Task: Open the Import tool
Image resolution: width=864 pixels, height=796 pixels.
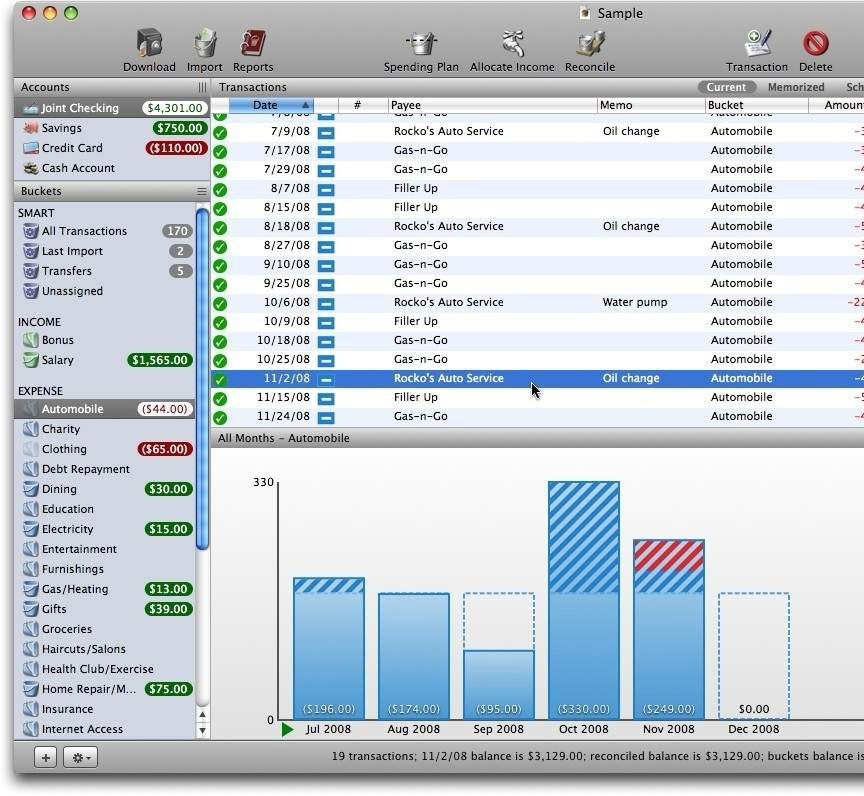Action: click(205, 45)
